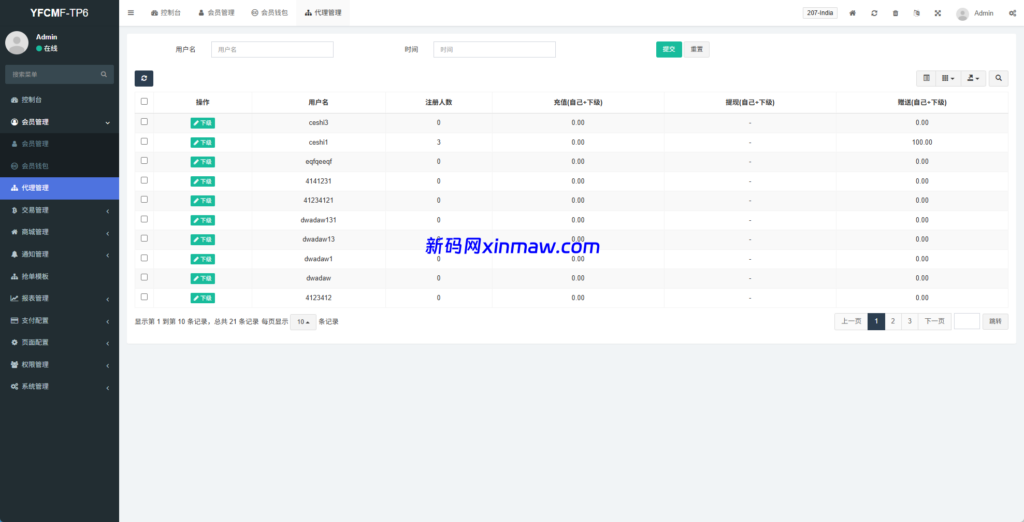This screenshot has width=1024, height=522.
Task: Go to the 上一页 previous page
Action: coord(851,321)
